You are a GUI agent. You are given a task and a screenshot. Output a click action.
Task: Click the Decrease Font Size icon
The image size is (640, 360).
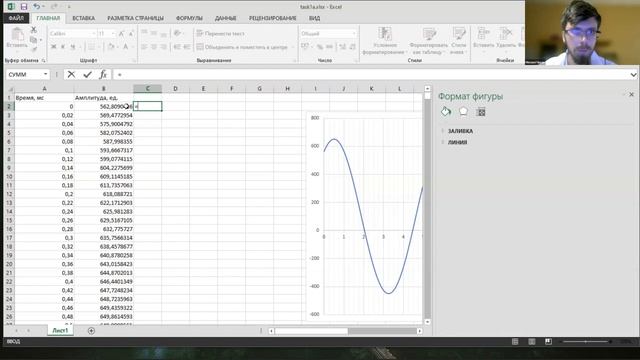[131, 33]
